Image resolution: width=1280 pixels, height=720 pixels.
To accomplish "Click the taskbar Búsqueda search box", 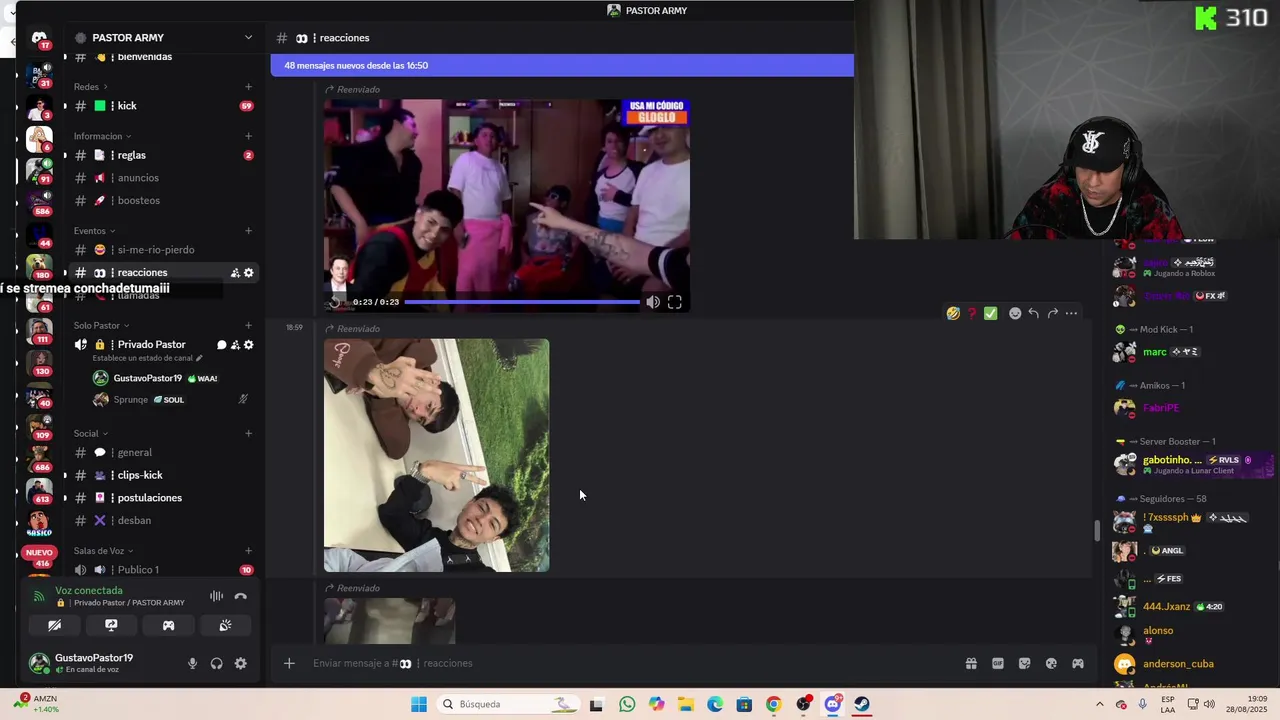I will tap(510, 704).
